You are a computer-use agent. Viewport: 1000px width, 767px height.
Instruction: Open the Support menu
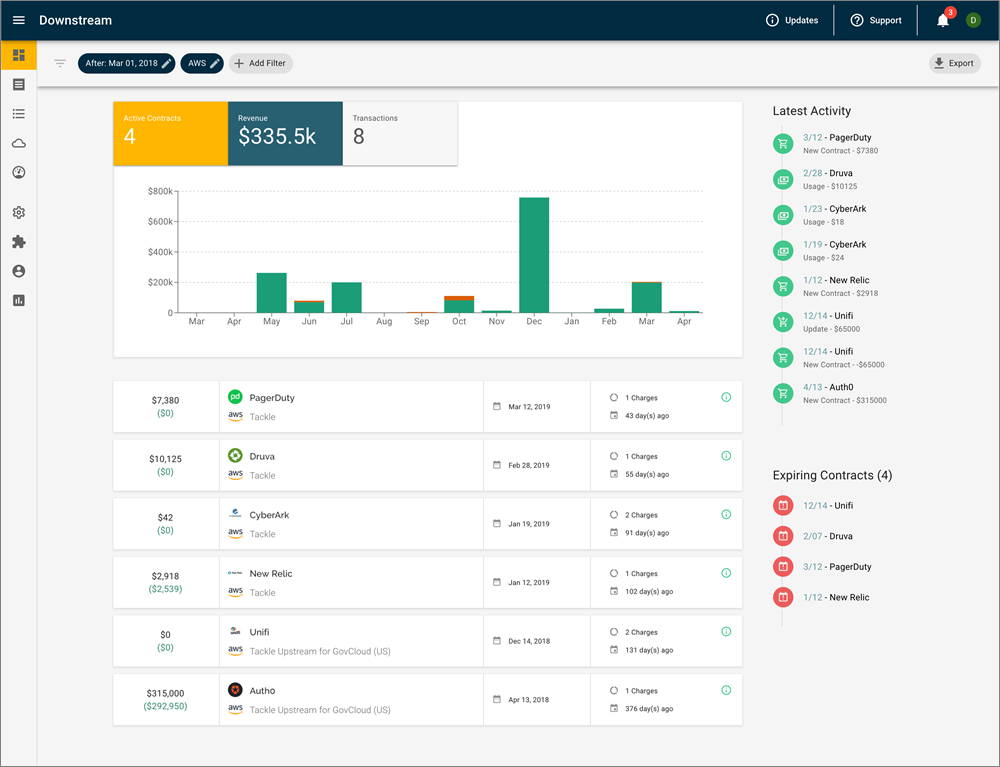point(875,19)
